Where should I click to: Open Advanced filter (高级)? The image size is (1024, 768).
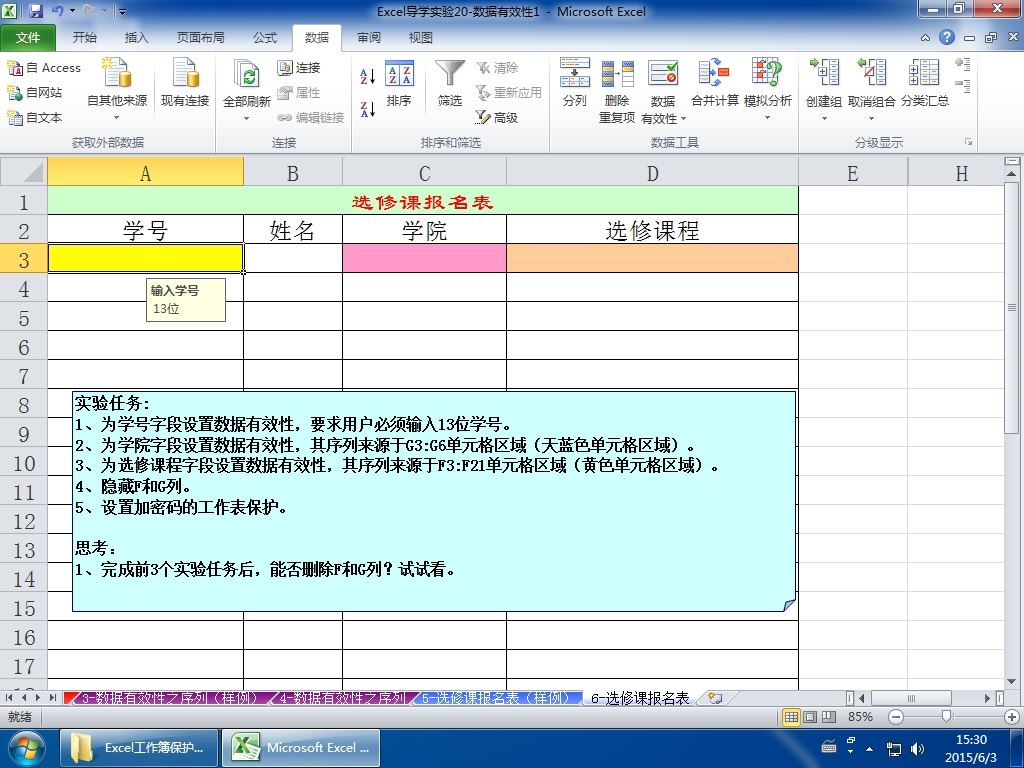pos(497,118)
